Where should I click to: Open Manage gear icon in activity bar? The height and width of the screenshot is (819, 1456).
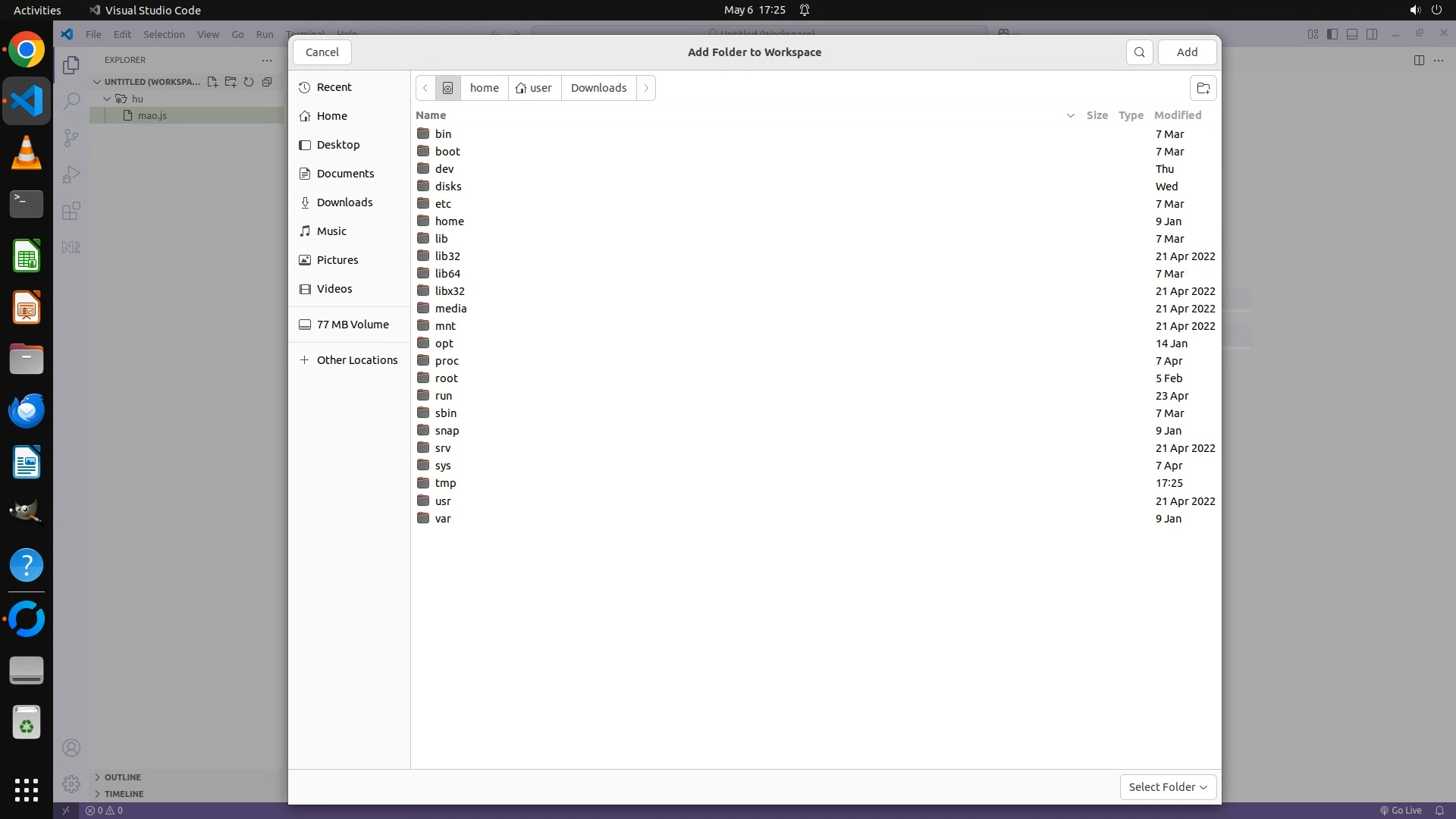71,783
